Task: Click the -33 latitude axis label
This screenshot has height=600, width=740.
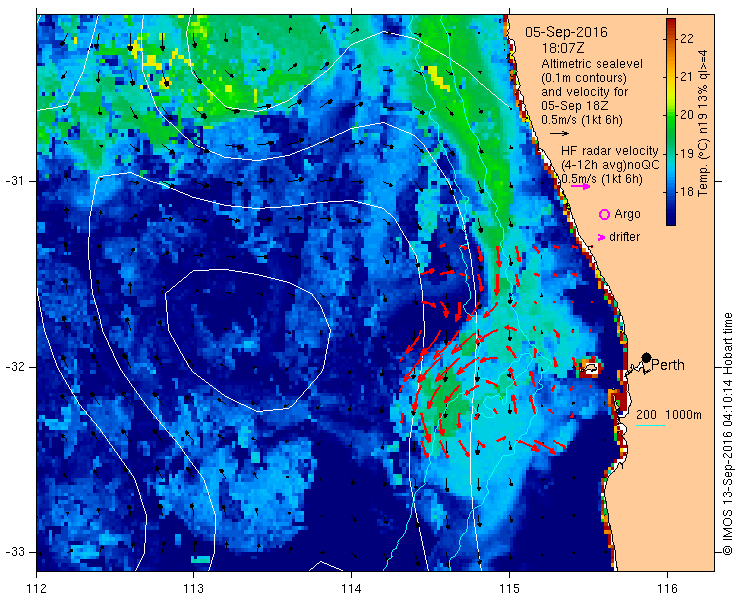Action: (x=14, y=552)
